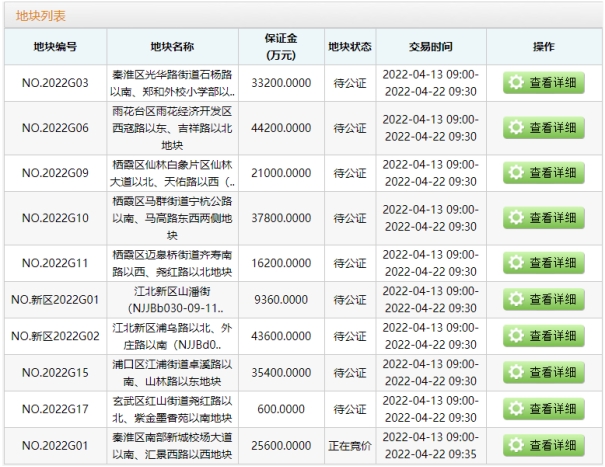Click 地块名称 column header
605x467 pixels.
(x=172, y=47)
